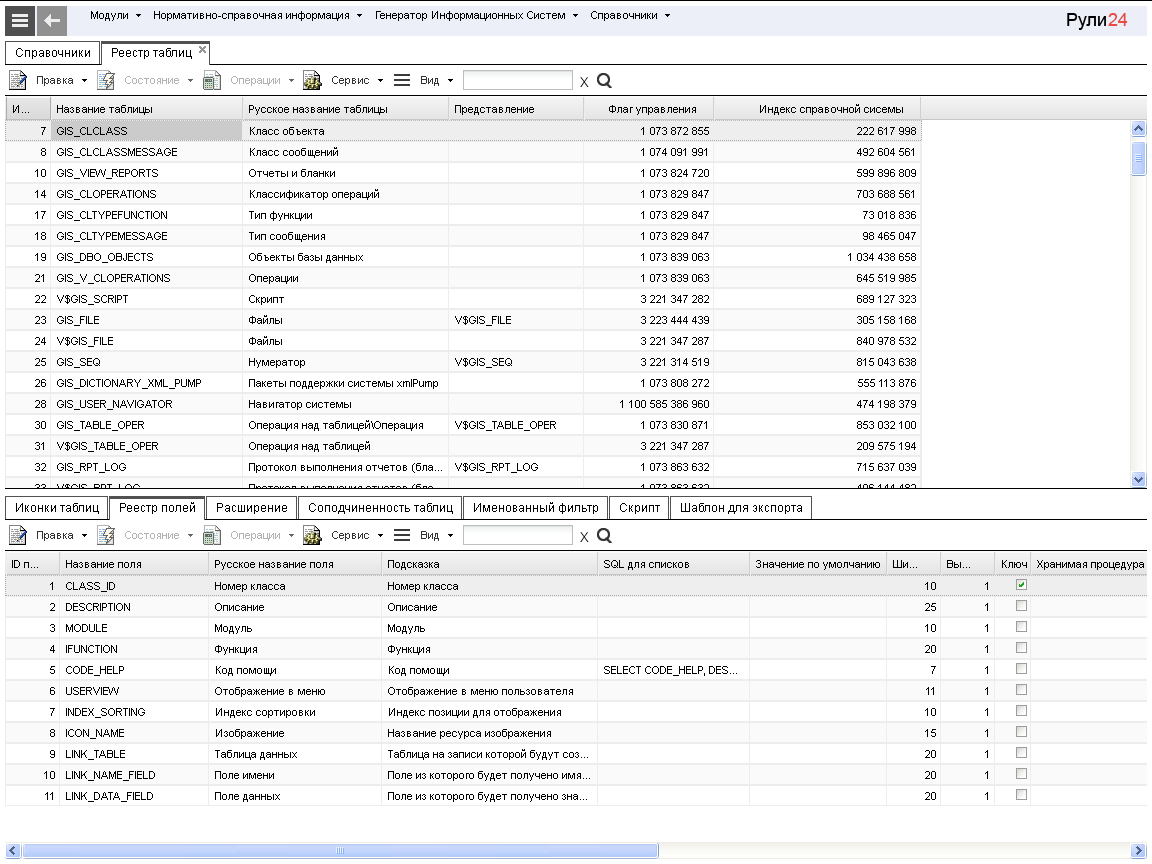Image resolution: width=1152 pixels, height=864 pixels.
Task: Check the Ключ checkbox for MODULE
Action: click(x=1021, y=627)
